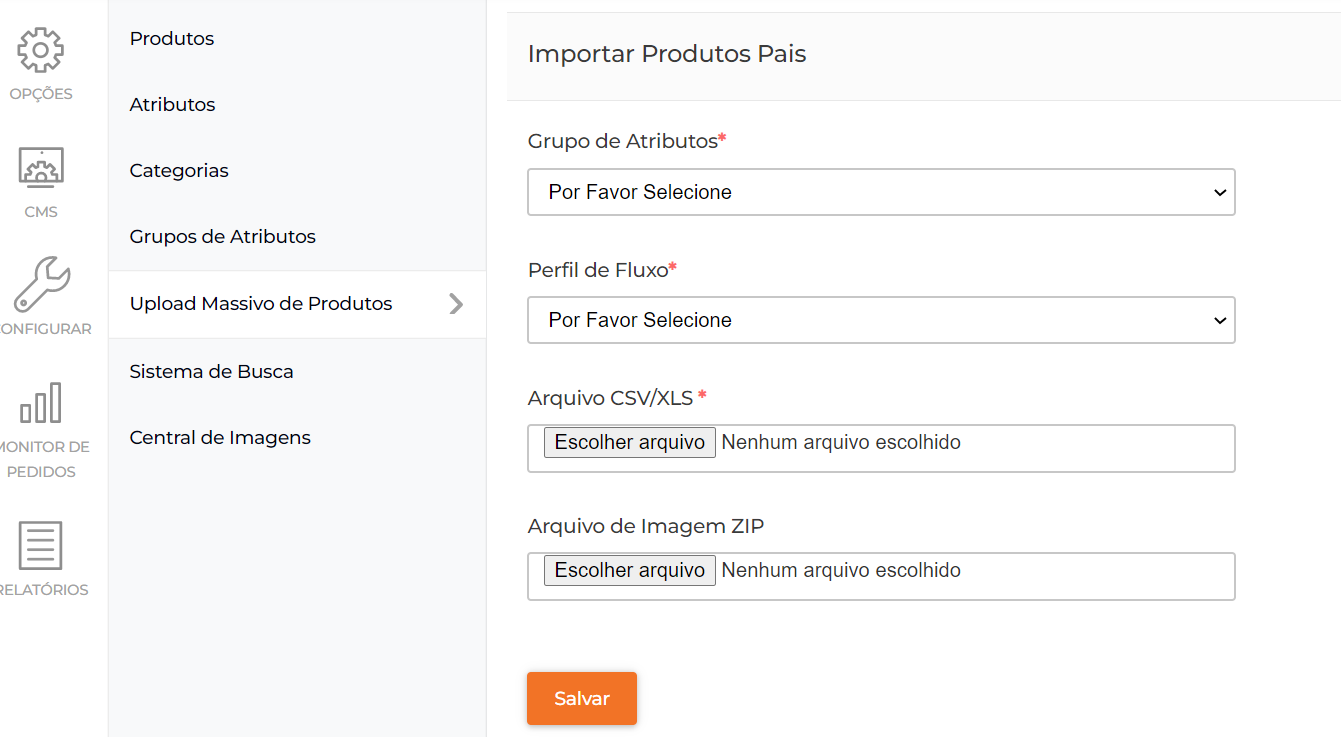Expand the Grupo de Atributos dropdown
This screenshot has height=737, width=1341.
point(881,192)
